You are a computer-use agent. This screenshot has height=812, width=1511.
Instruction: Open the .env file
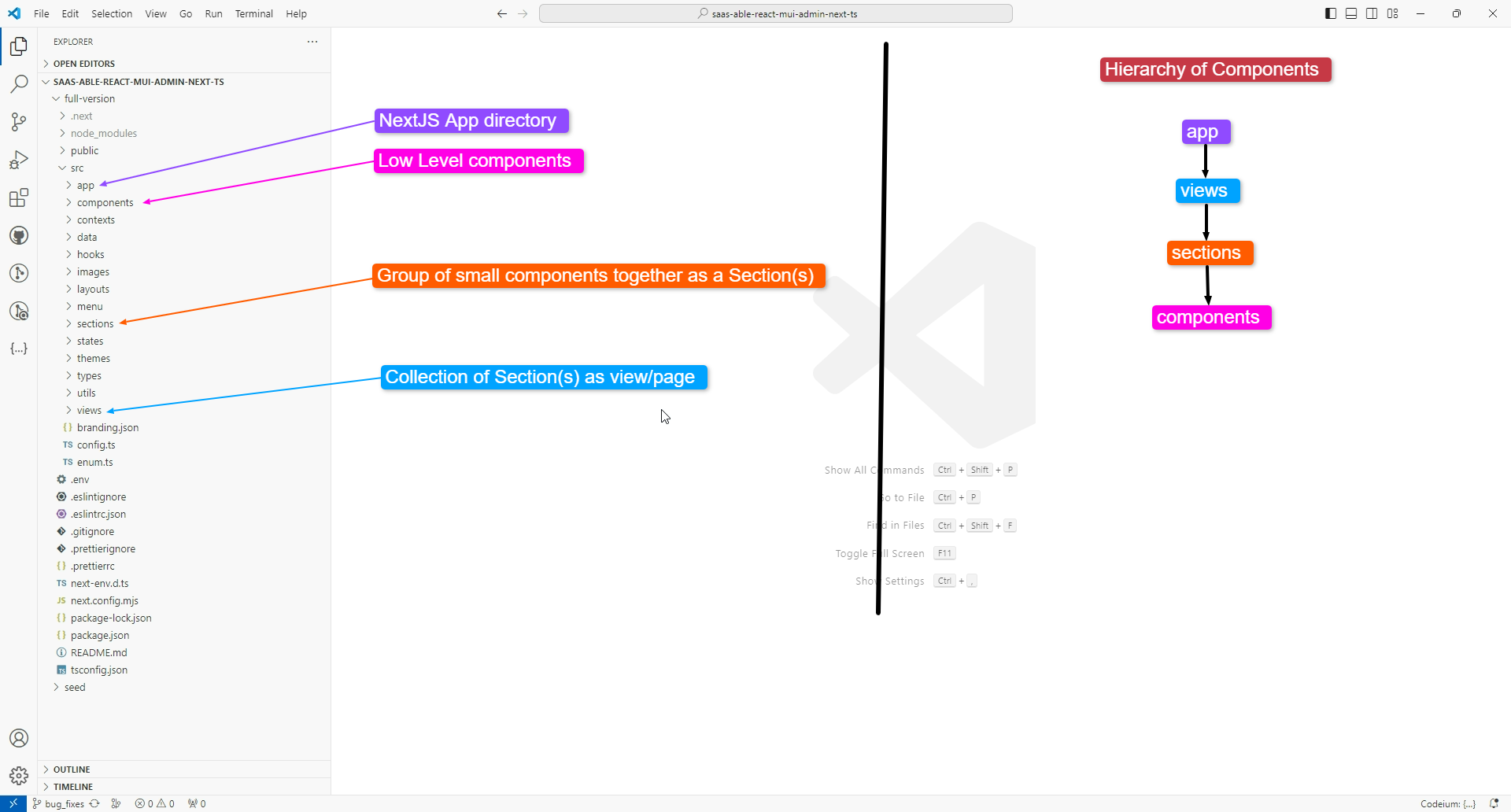[184, 480]
